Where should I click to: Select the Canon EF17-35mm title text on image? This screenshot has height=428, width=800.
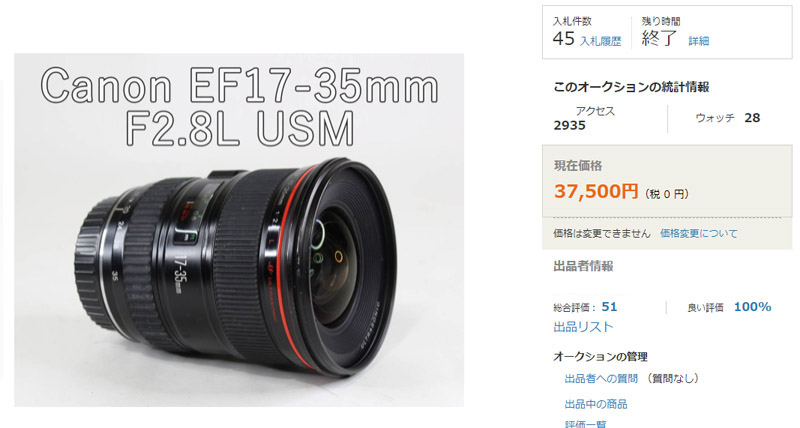(x=239, y=87)
